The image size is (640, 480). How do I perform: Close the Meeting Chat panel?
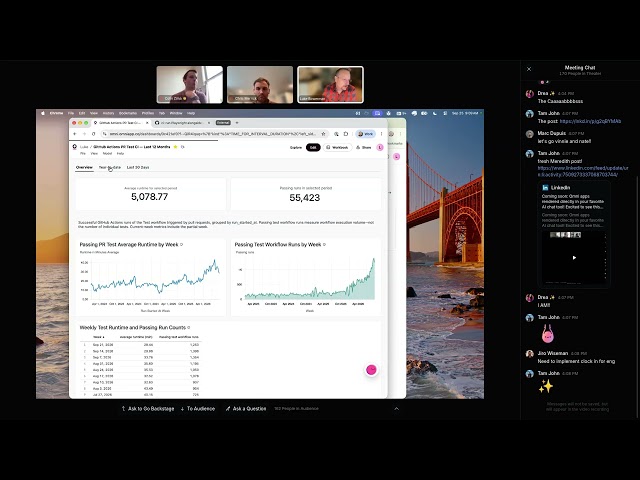tap(529, 69)
